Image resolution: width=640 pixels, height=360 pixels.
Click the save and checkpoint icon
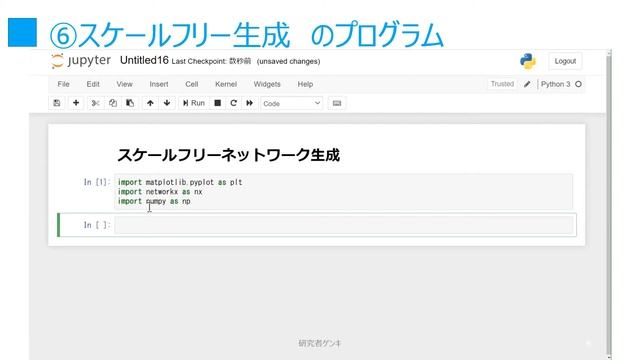tap(57, 103)
